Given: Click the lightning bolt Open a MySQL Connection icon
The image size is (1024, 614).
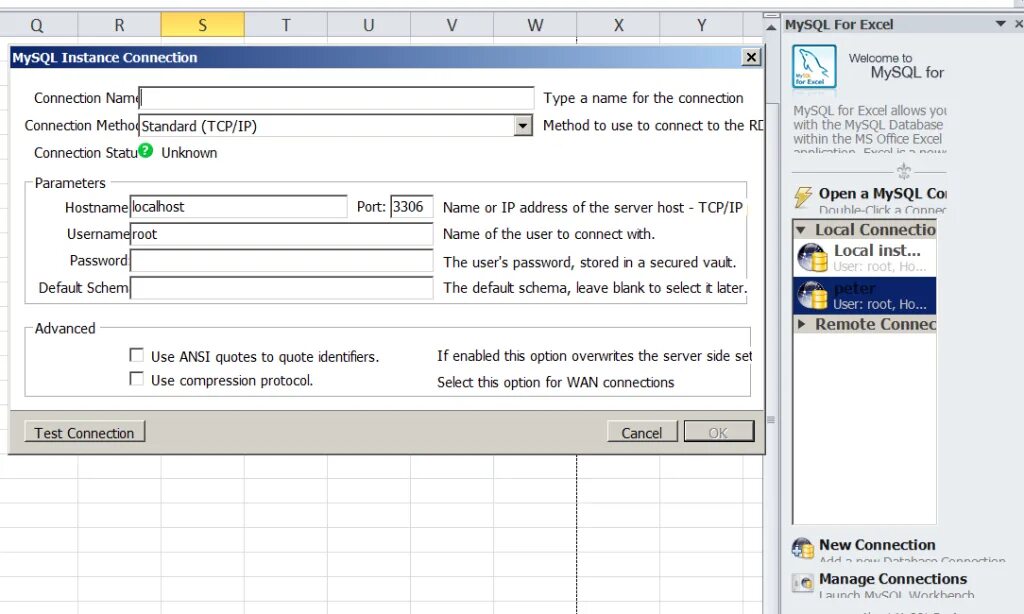Looking at the screenshot, I should (x=803, y=197).
